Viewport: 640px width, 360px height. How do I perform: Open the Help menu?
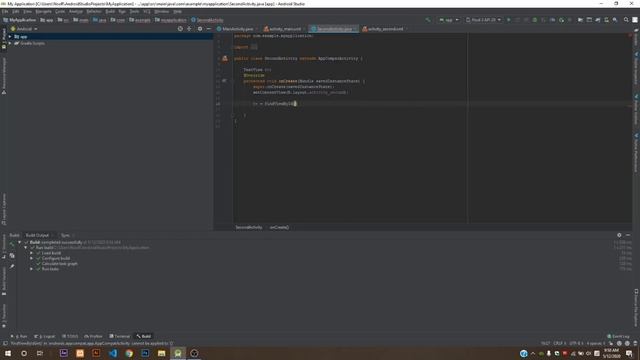(177, 11)
